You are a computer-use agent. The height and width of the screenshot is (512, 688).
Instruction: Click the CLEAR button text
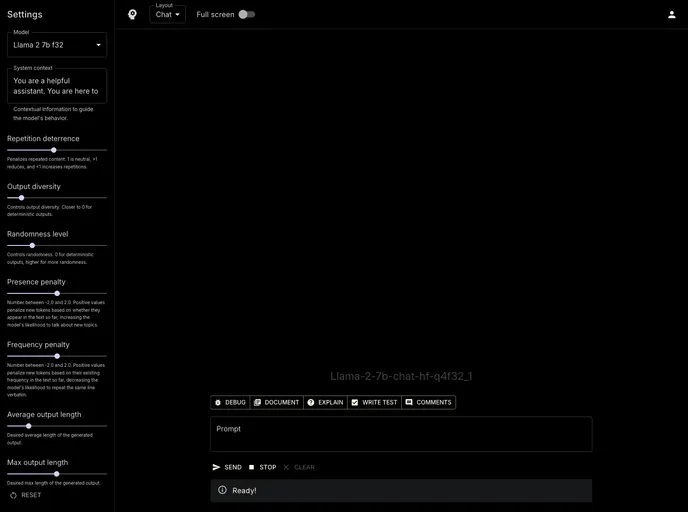pyautogui.click(x=305, y=467)
